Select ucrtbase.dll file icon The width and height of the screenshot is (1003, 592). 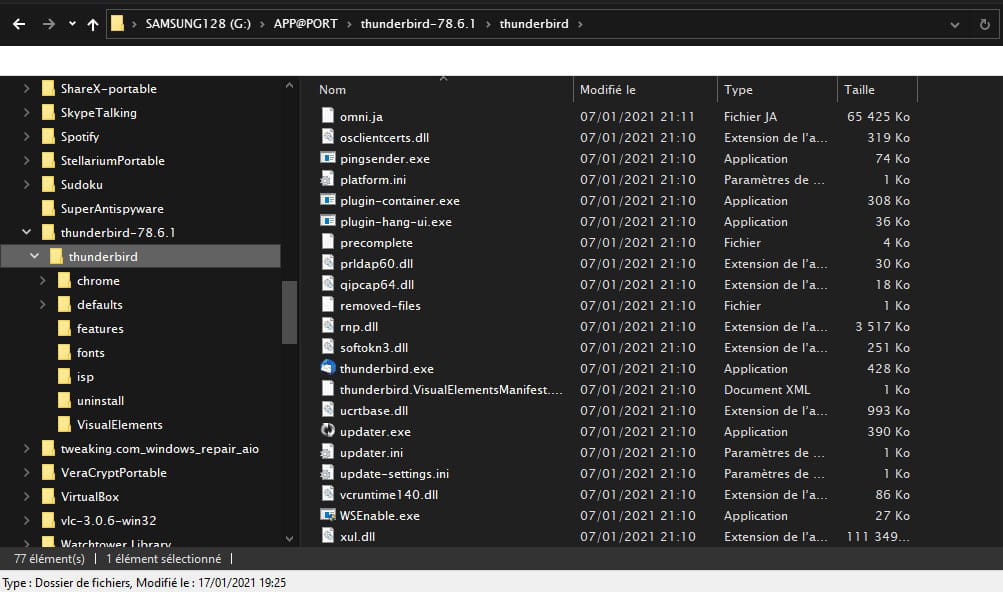pos(328,410)
